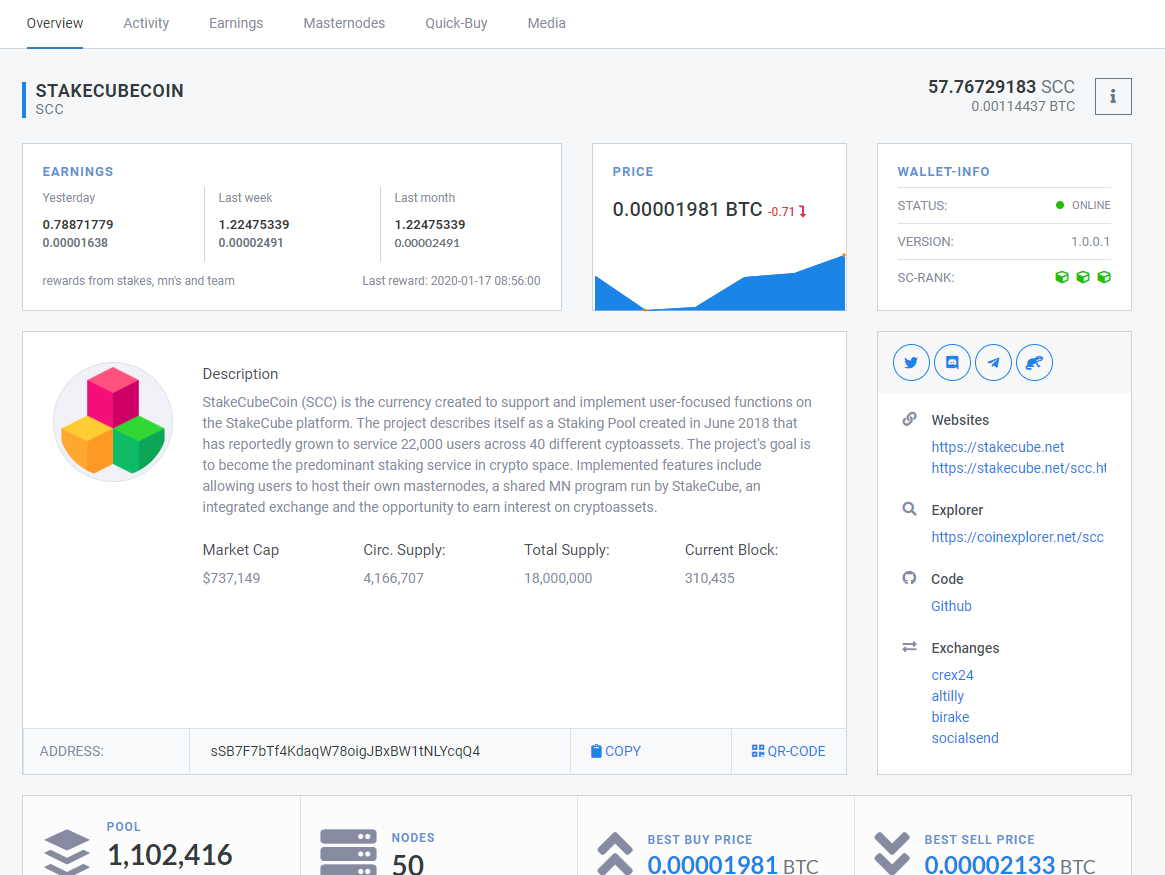The image size is (1165, 875).
Task: Click the Nodes server icon
Action: tap(348, 852)
